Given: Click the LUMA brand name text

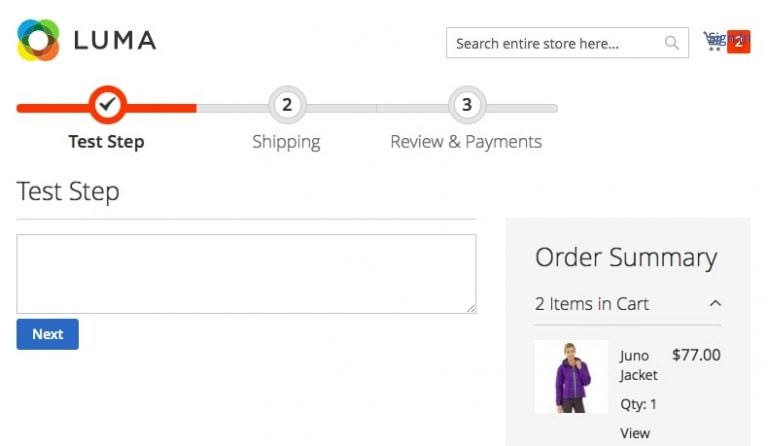Looking at the screenshot, I should tap(115, 41).
